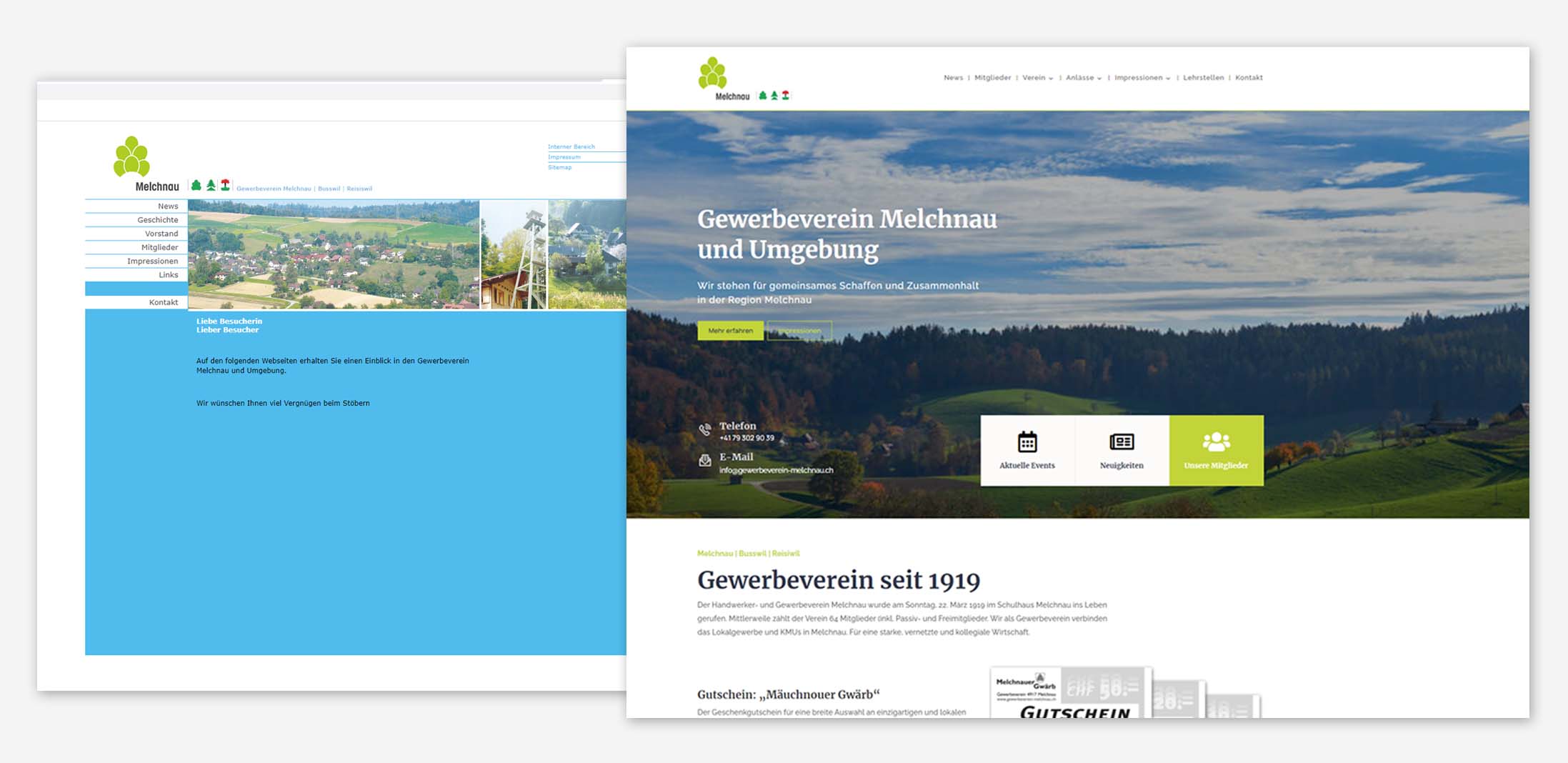Viewport: 1568px width, 763px height.
Task: Click the Melchnau logo on the old blue site
Action: pos(131,156)
